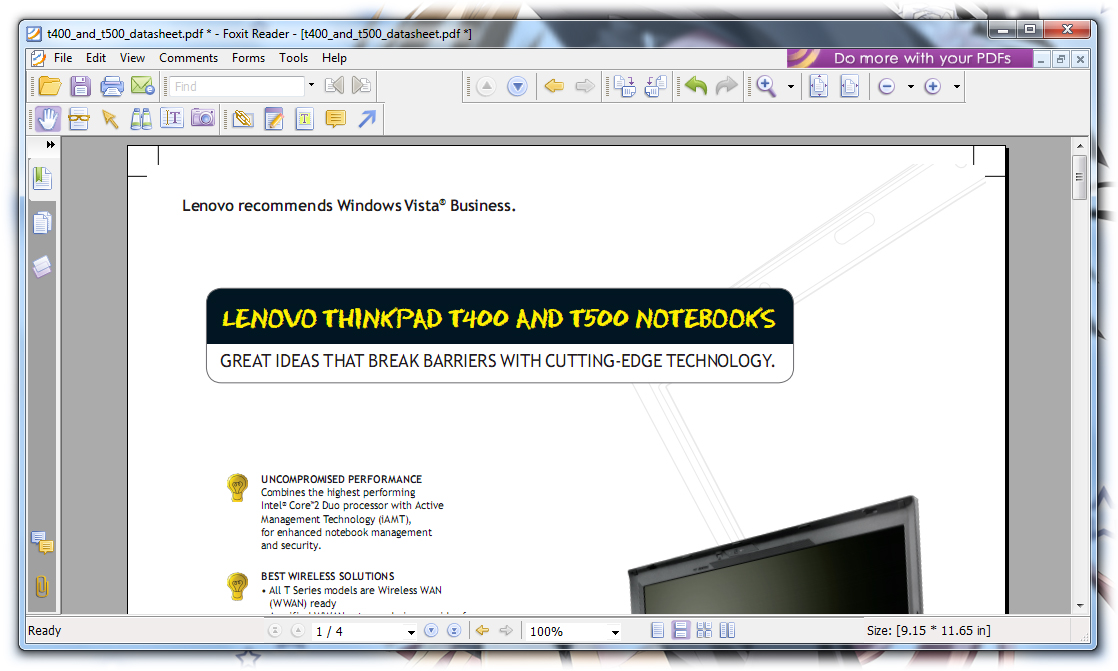Go to previous view in the status bar
This screenshot has height=671, width=1118.
[483, 630]
